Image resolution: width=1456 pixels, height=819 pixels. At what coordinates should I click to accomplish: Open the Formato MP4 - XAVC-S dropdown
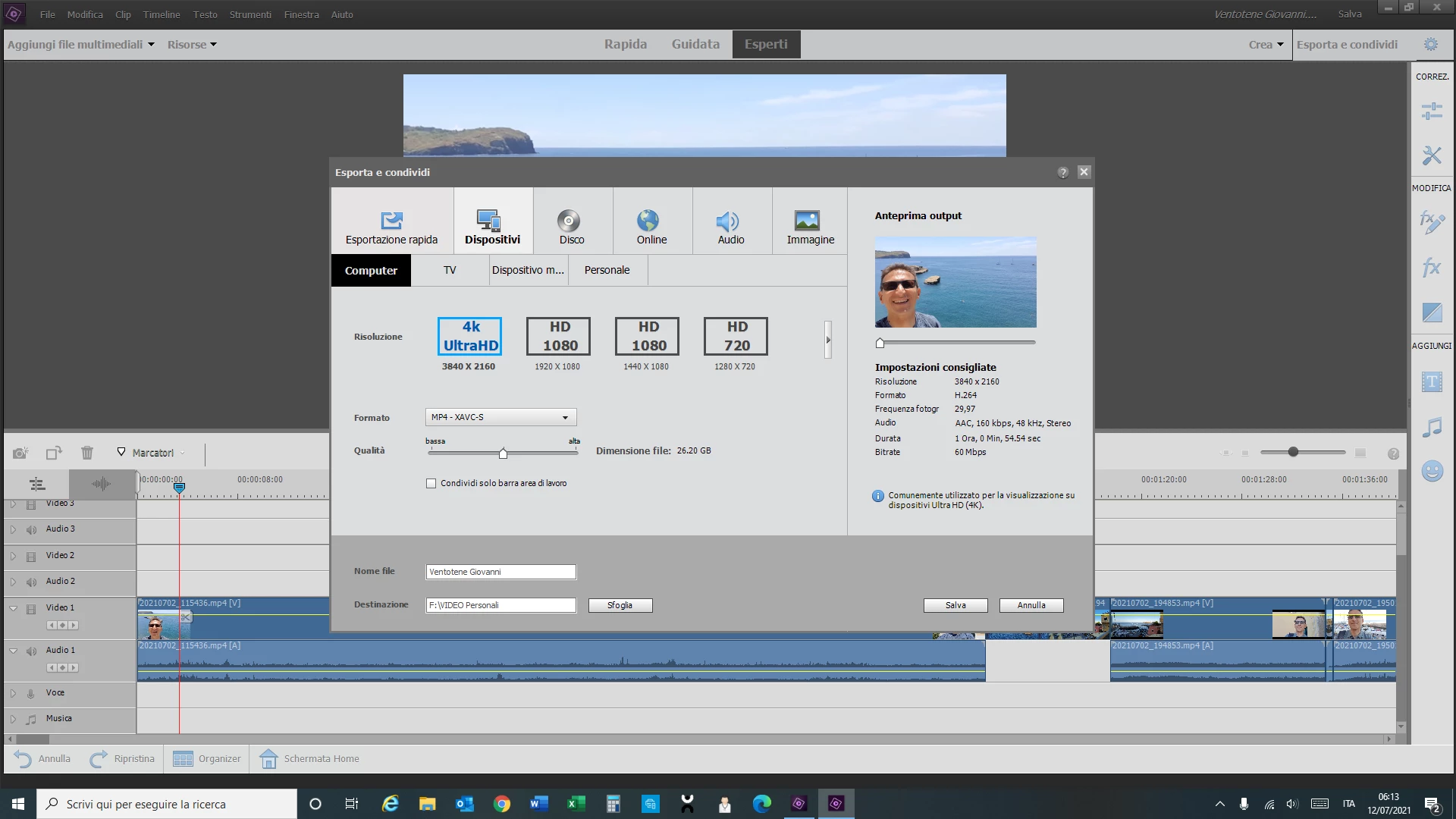pos(500,417)
